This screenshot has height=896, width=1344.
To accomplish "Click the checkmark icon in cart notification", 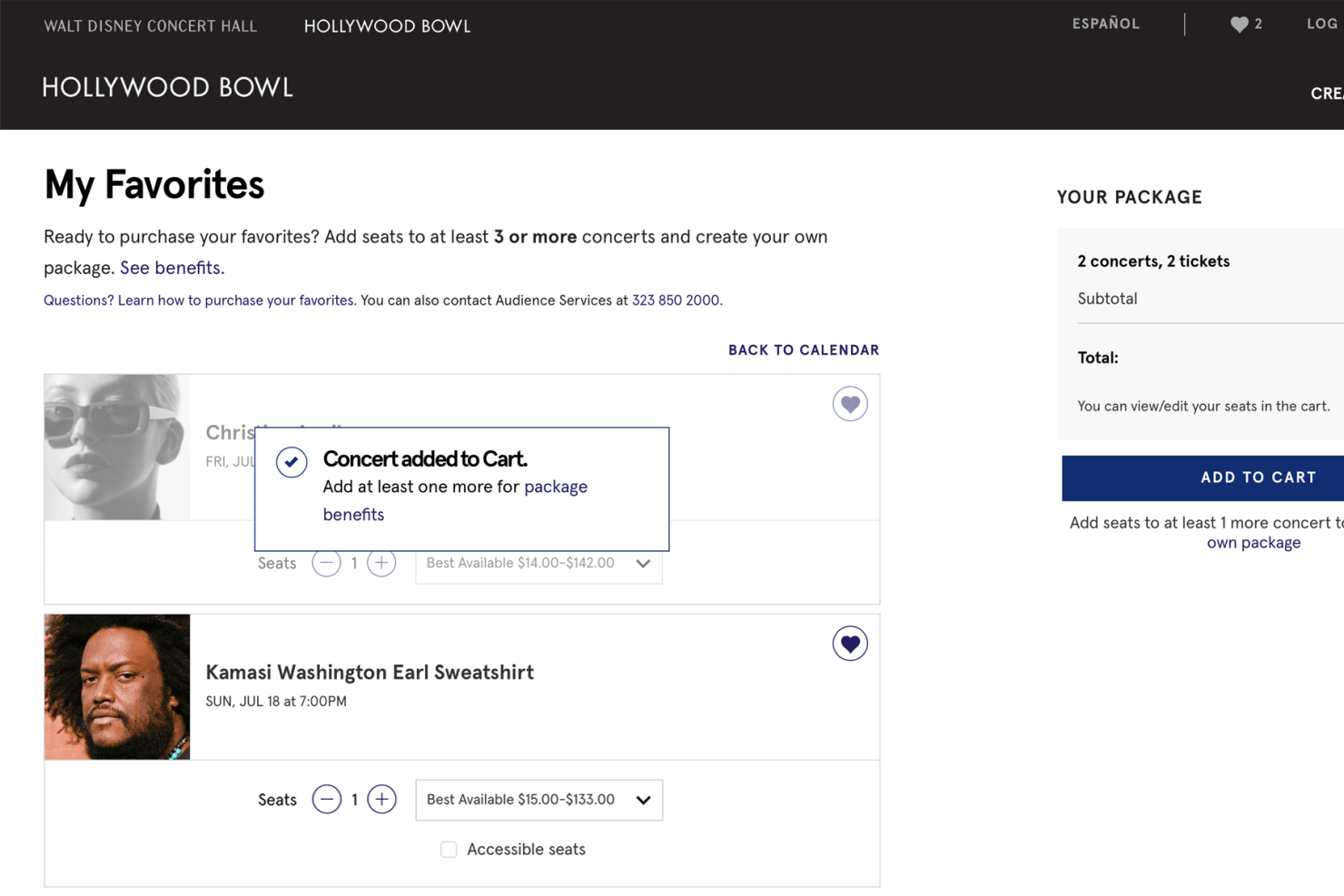I will point(292,462).
